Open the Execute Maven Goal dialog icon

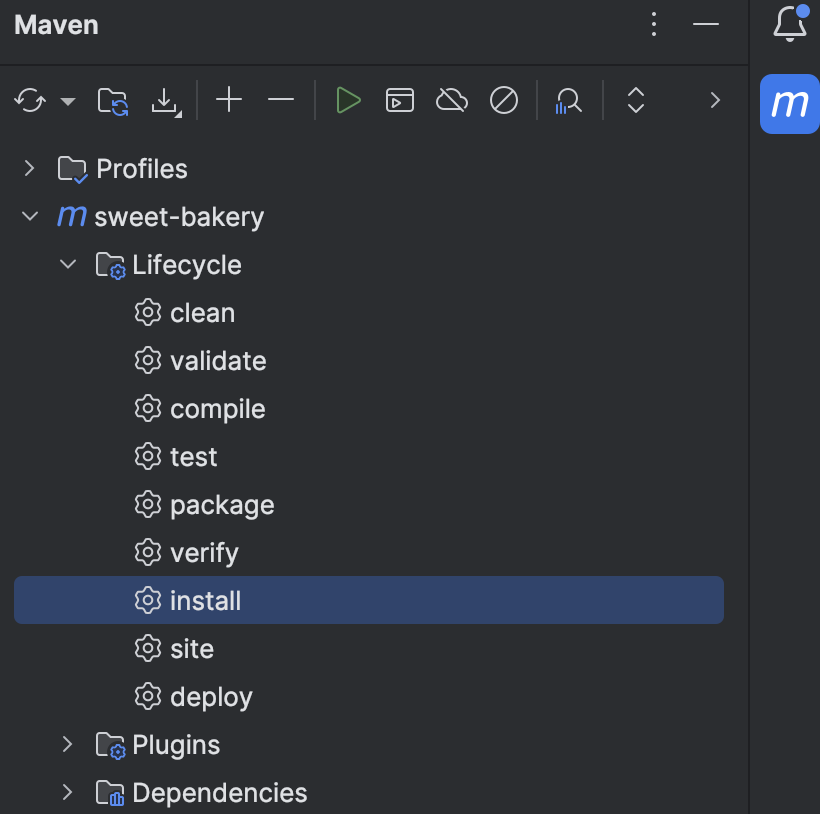(x=400, y=100)
